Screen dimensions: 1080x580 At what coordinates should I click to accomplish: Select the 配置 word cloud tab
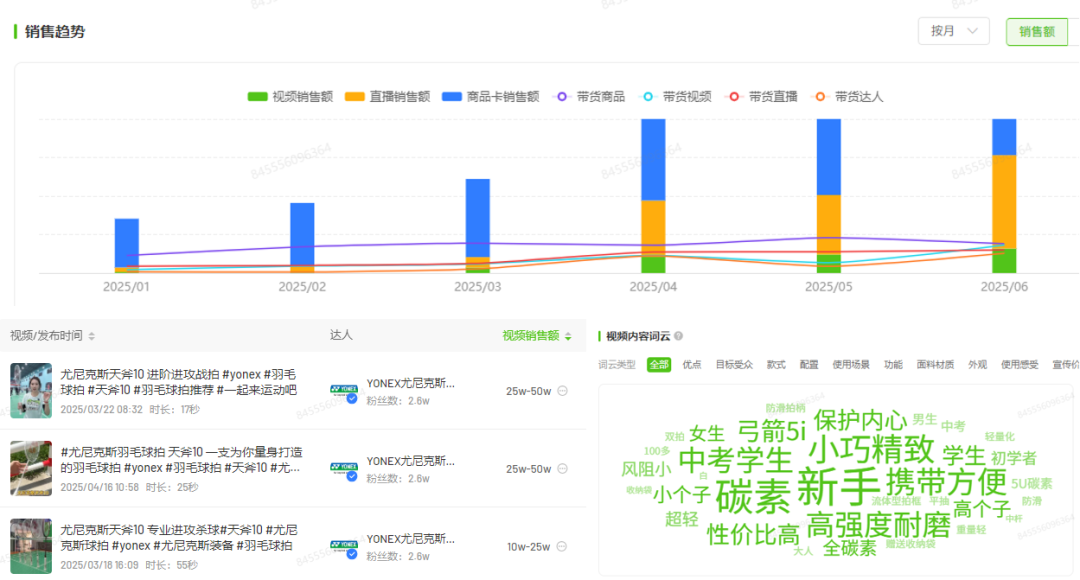click(809, 364)
